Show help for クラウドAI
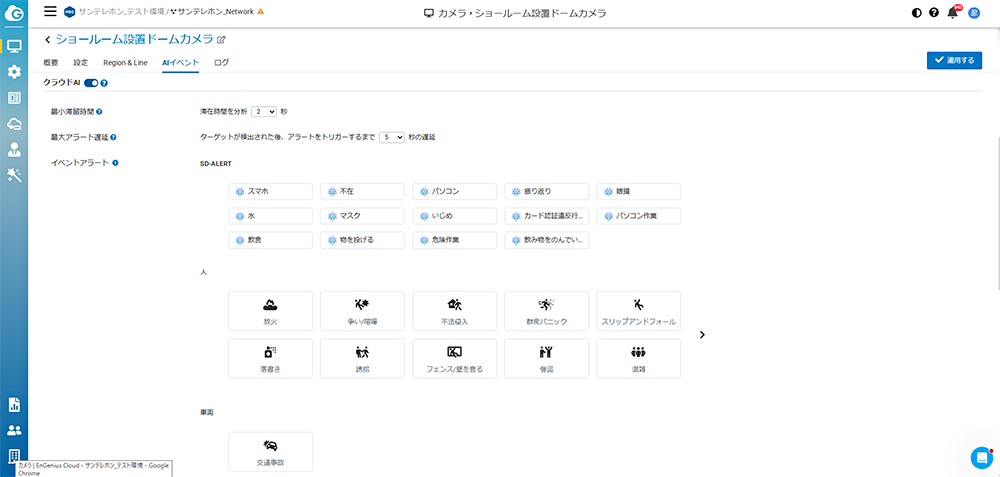 [104, 83]
